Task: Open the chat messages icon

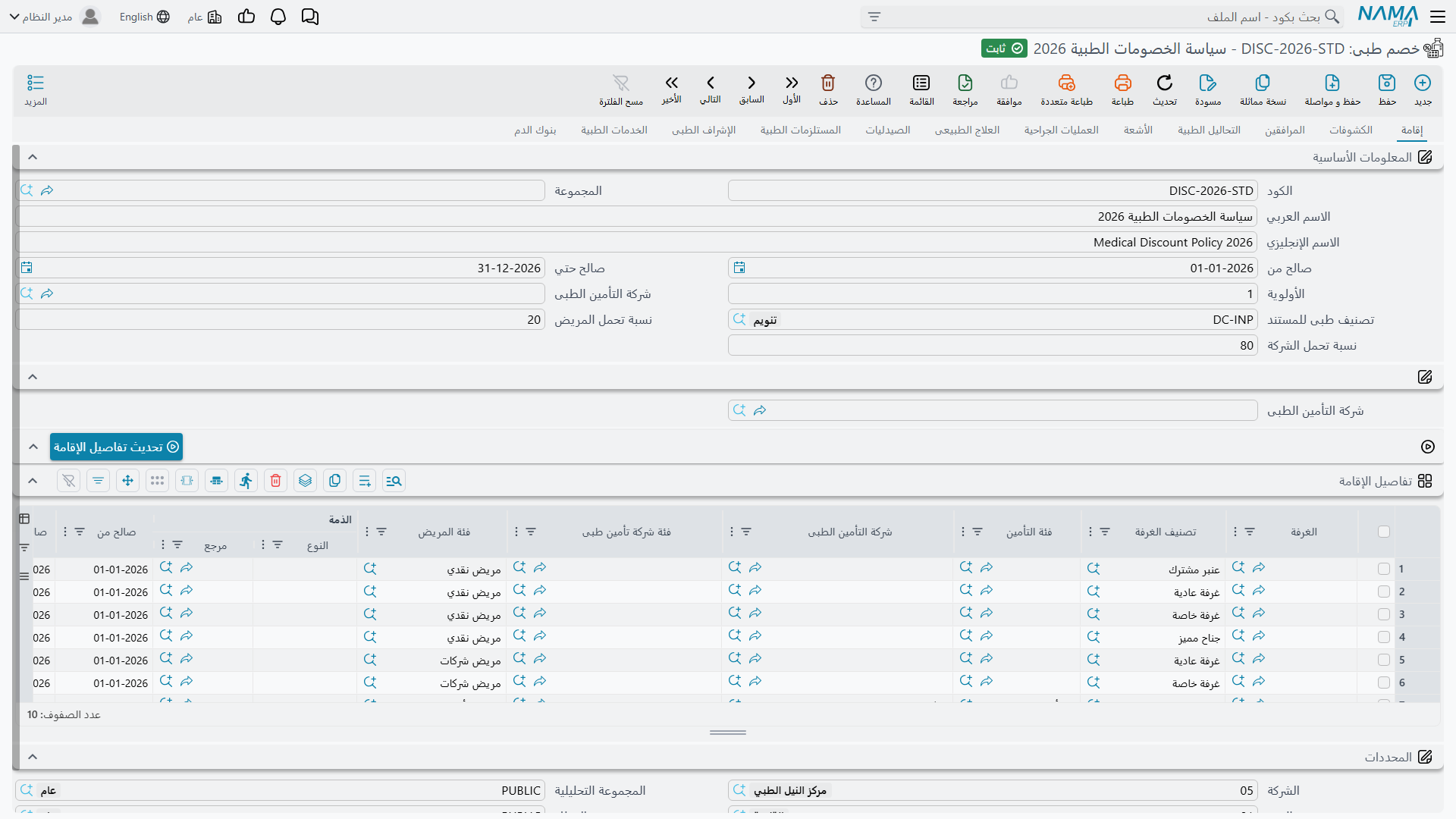Action: (x=310, y=17)
